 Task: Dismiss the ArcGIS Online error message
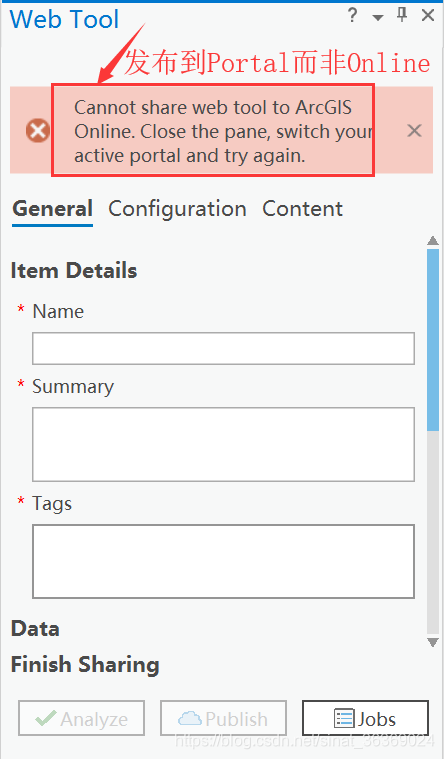[x=414, y=131]
